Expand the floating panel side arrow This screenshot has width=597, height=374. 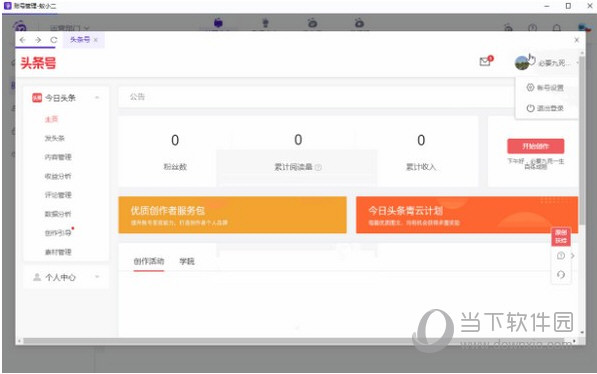[x=573, y=256]
